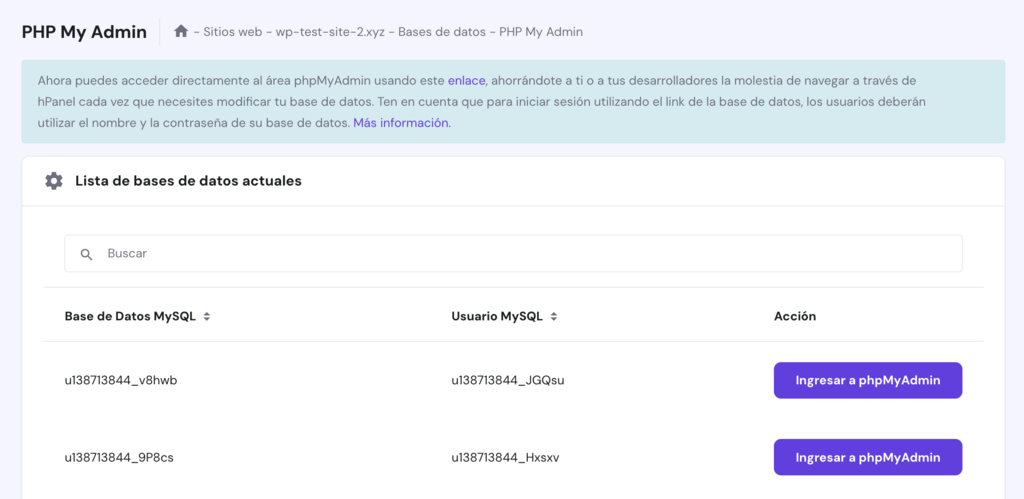
Task: Click 'wp-test-site-2.xyz' breadcrumb item
Action: [x=330, y=31]
